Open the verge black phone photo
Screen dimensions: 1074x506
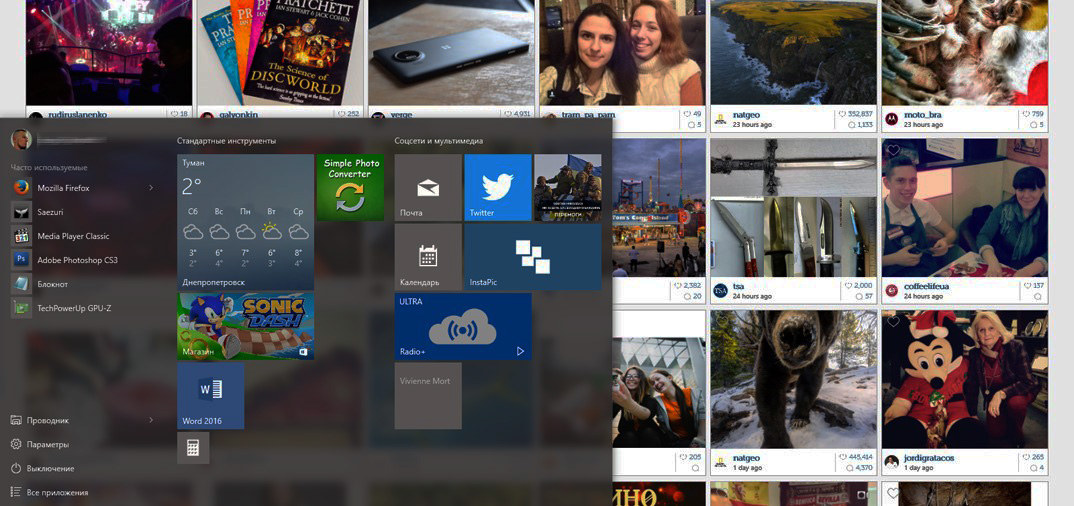[x=451, y=52]
